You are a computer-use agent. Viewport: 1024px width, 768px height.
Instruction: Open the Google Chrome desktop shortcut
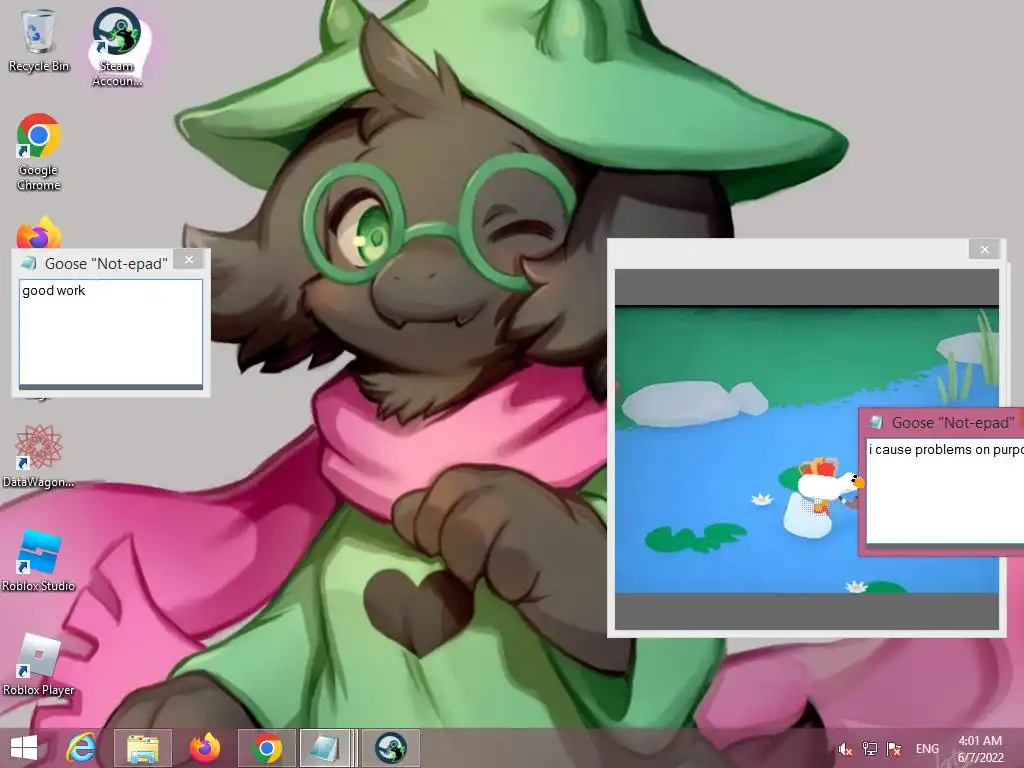[x=39, y=152]
